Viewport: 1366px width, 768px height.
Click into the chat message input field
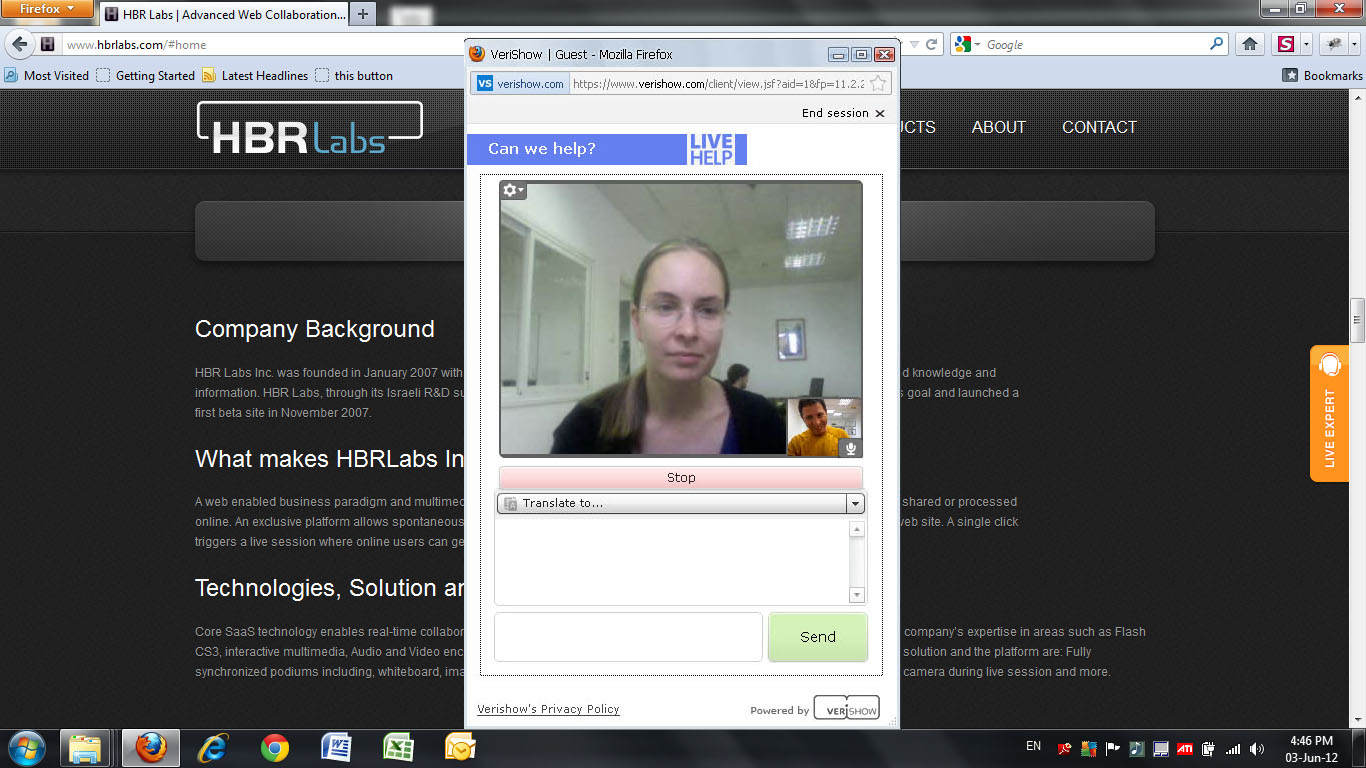tap(628, 637)
